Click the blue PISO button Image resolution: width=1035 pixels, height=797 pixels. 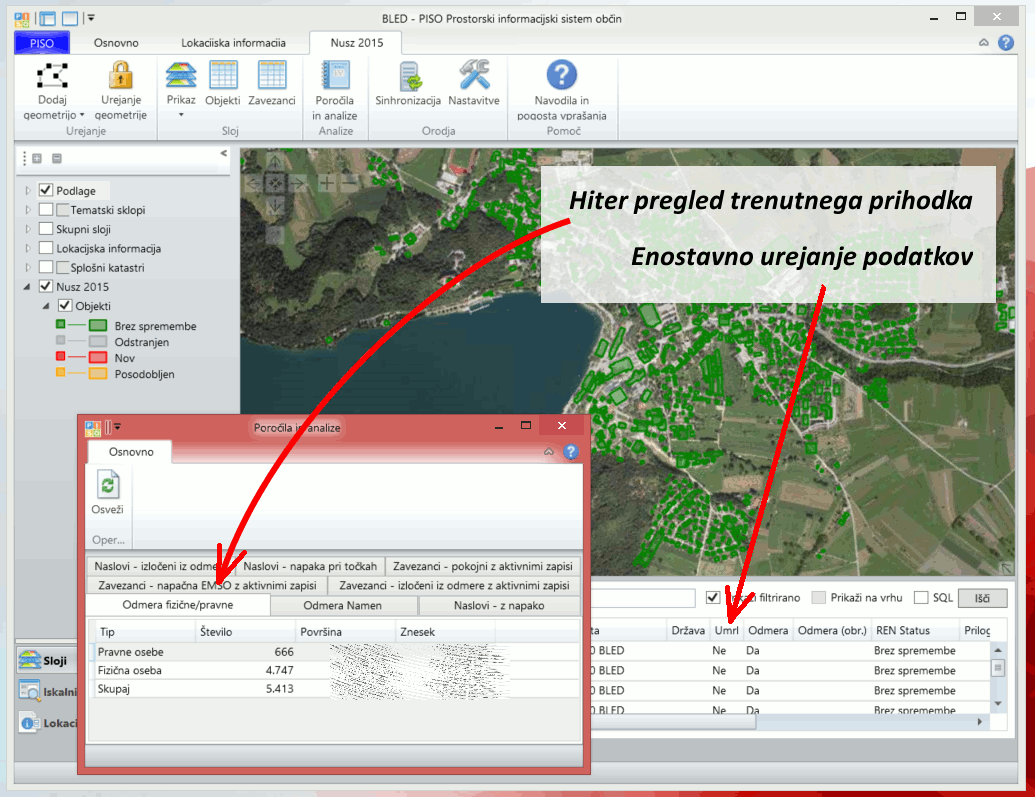point(42,43)
